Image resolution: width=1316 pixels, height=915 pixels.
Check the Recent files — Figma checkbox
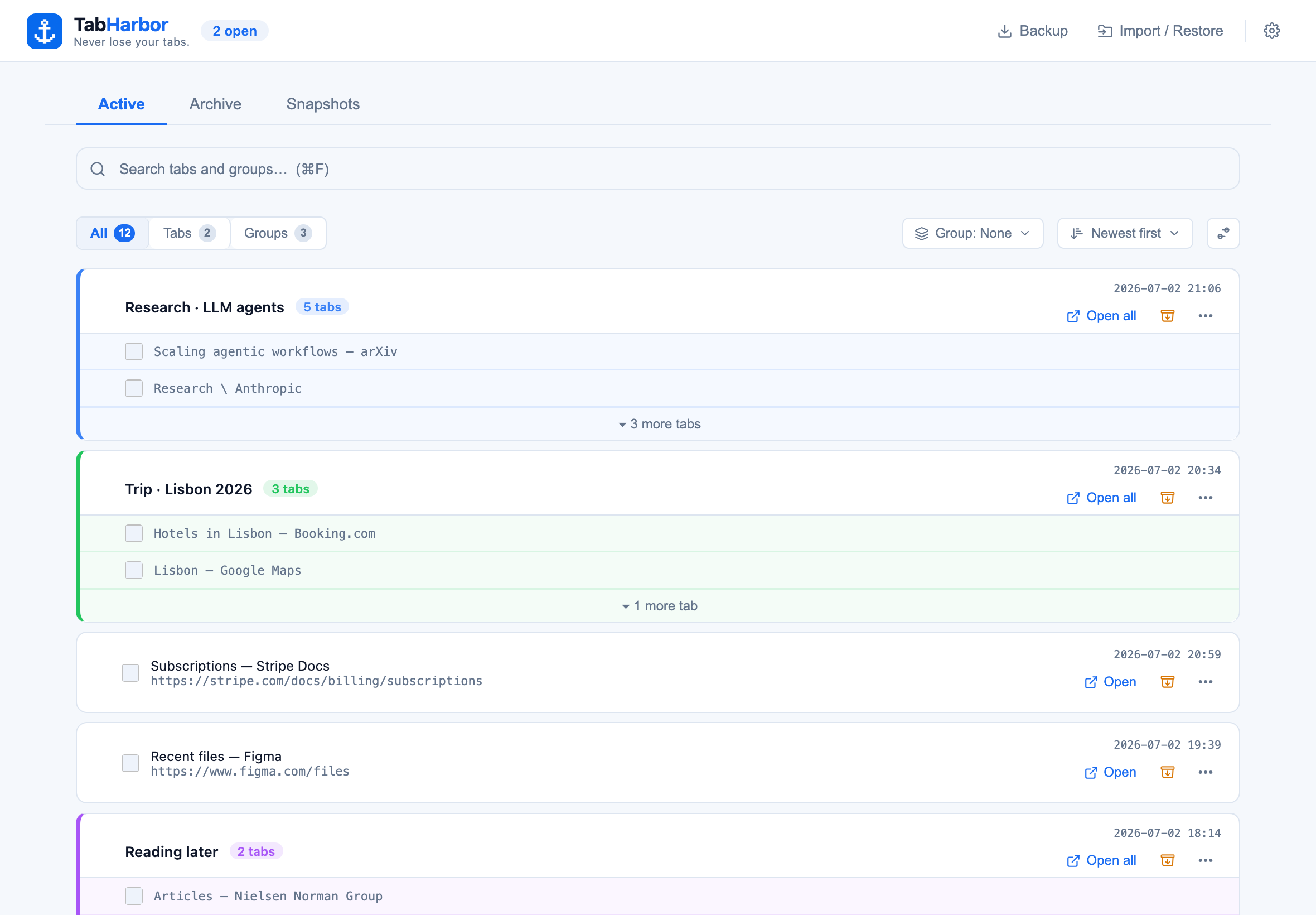[x=130, y=763]
